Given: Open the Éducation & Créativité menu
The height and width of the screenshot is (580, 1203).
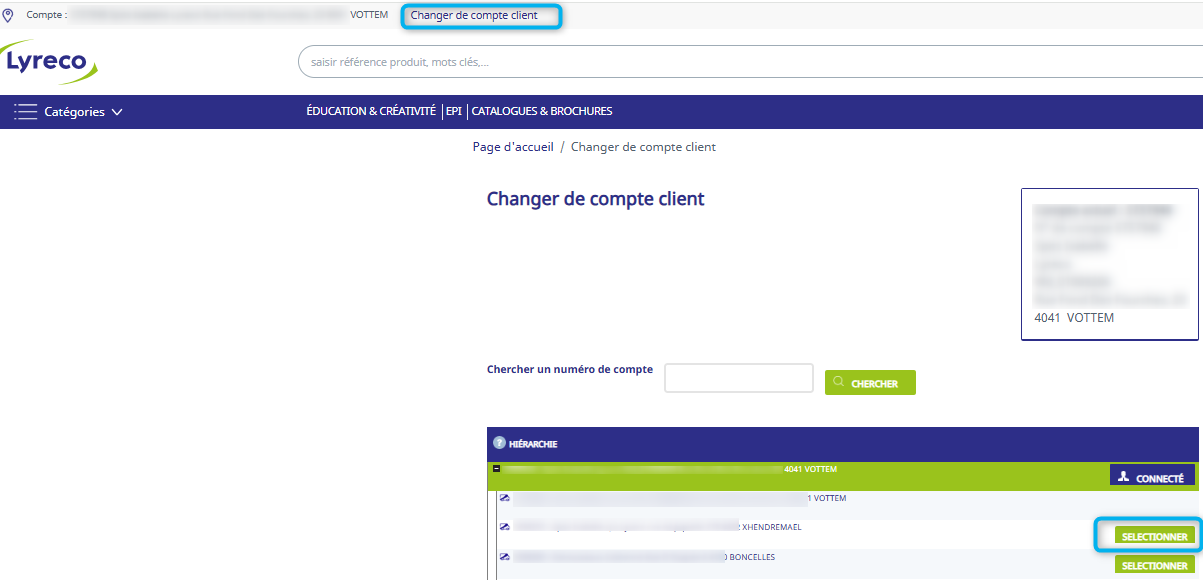Looking at the screenshot, I should click(x=371, y=111).
